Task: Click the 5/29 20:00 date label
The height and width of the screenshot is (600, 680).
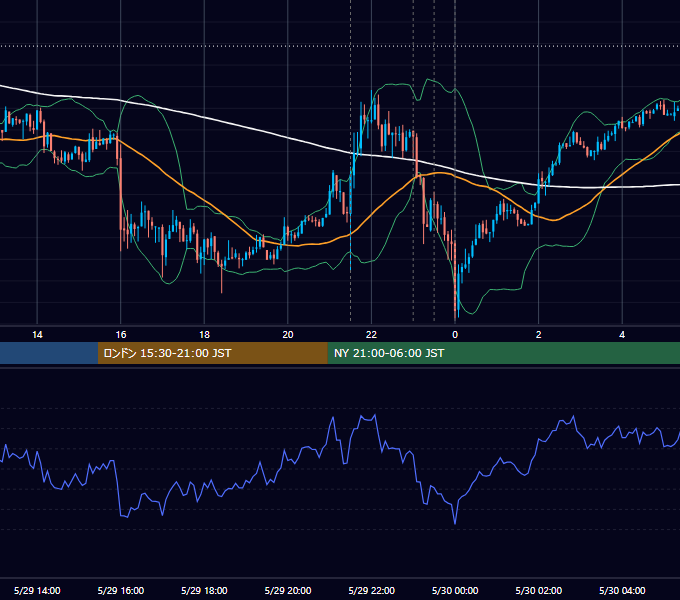Action: [x=288, y=590]
